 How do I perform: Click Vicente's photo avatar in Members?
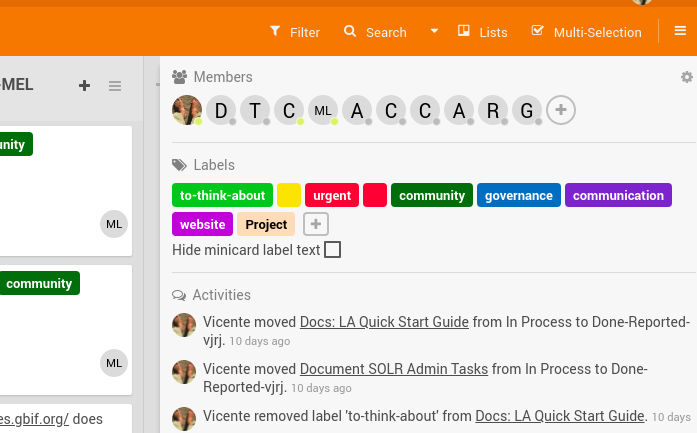click(x=187, y=110)
